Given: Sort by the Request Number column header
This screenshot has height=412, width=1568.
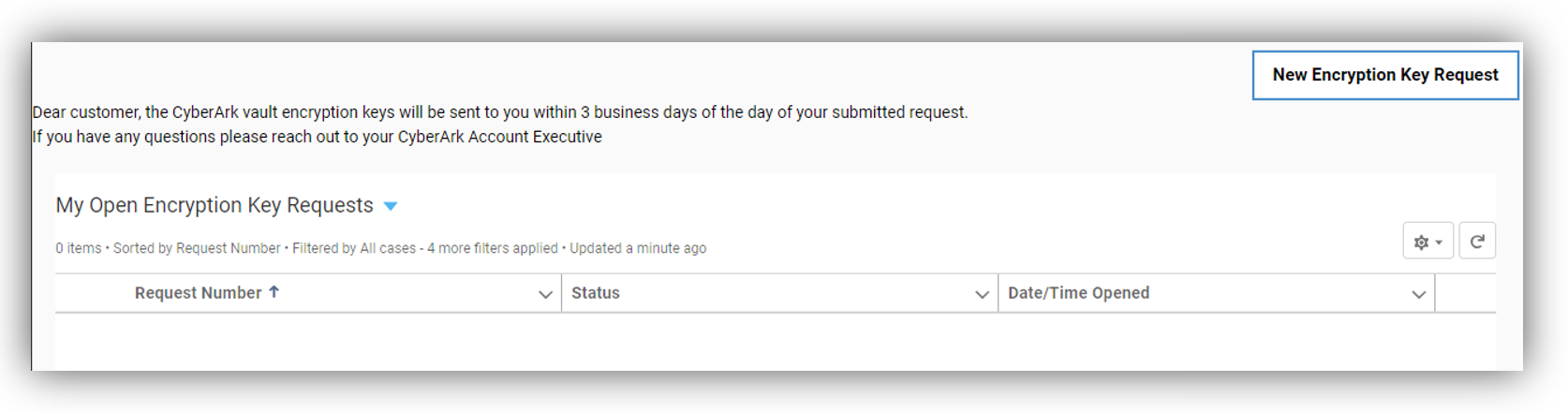Looking at the screenshot, I should [x=198, y=293].
